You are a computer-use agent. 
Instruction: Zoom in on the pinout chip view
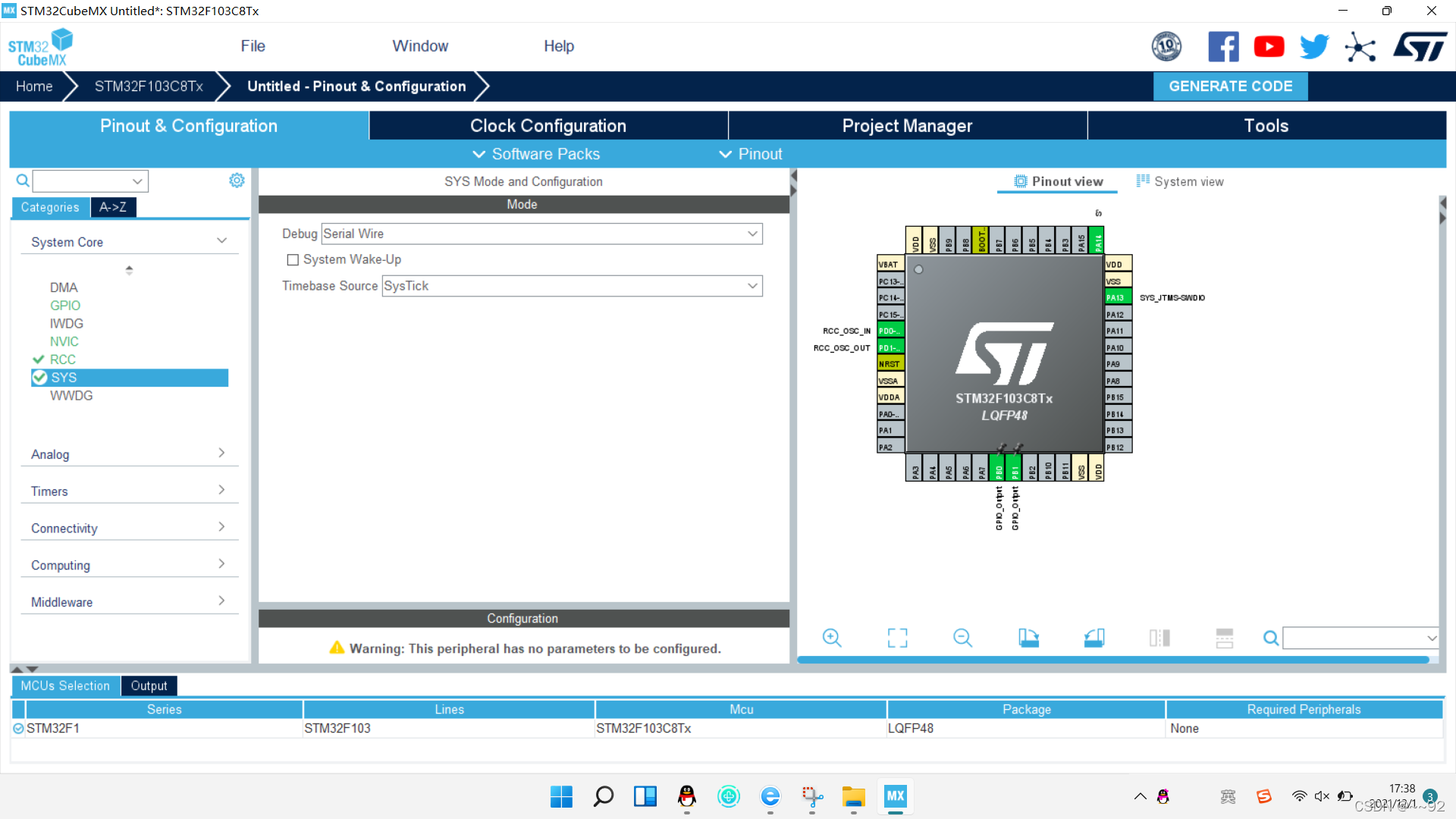[x=832, y=638]
